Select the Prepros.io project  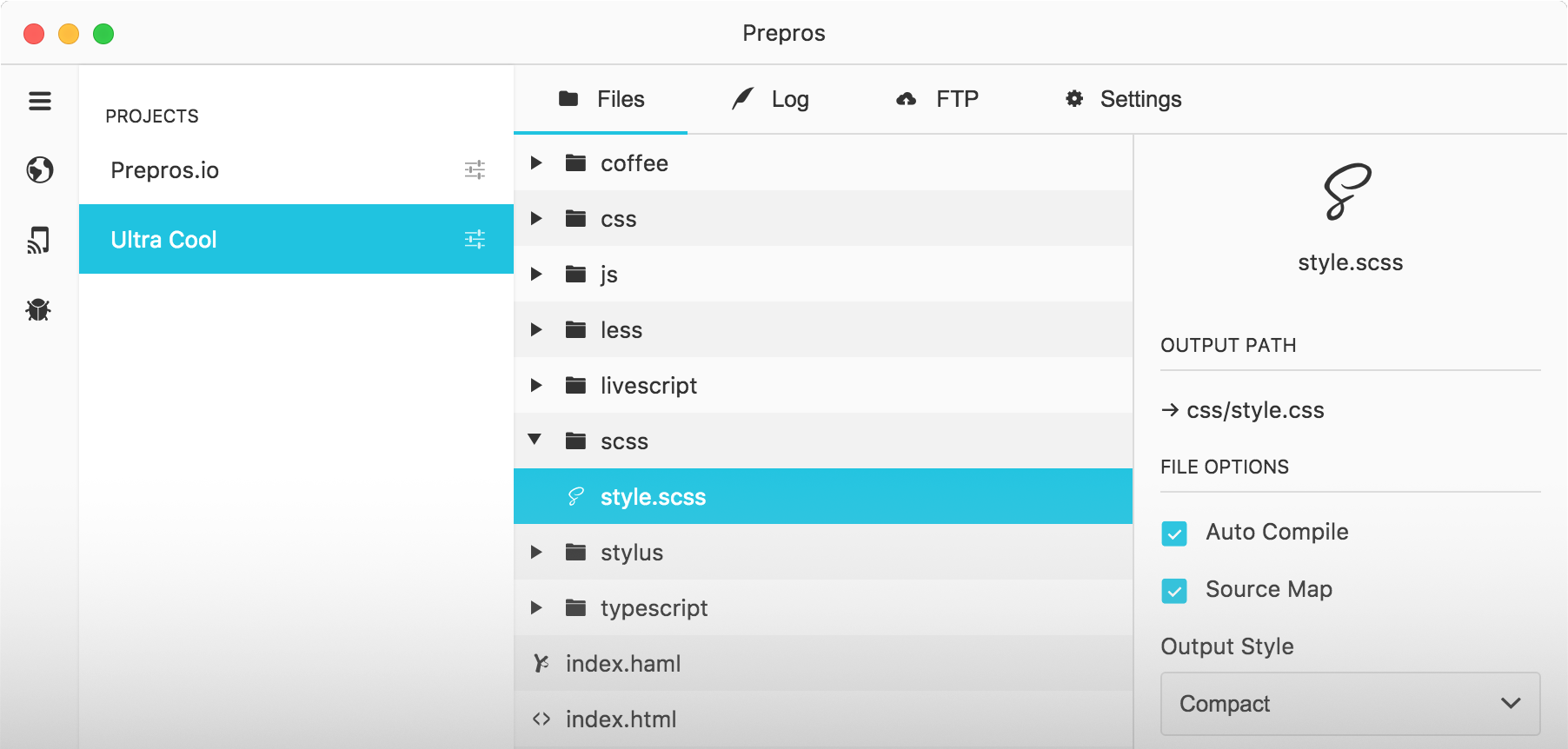[296, 169]
